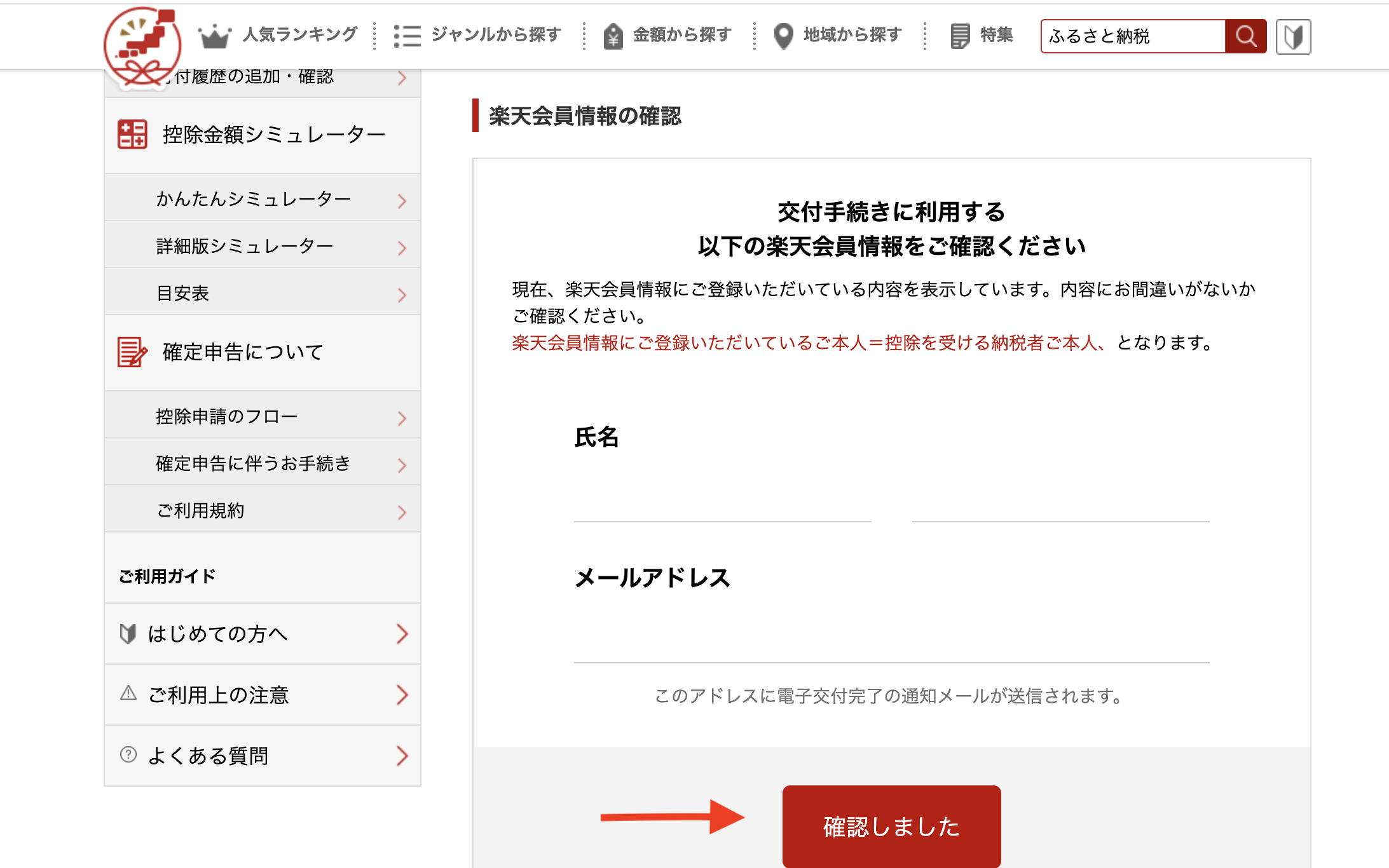Click the yen price tag icon
This screenshot has height=868, width=1389.
(x=613, y=36)
